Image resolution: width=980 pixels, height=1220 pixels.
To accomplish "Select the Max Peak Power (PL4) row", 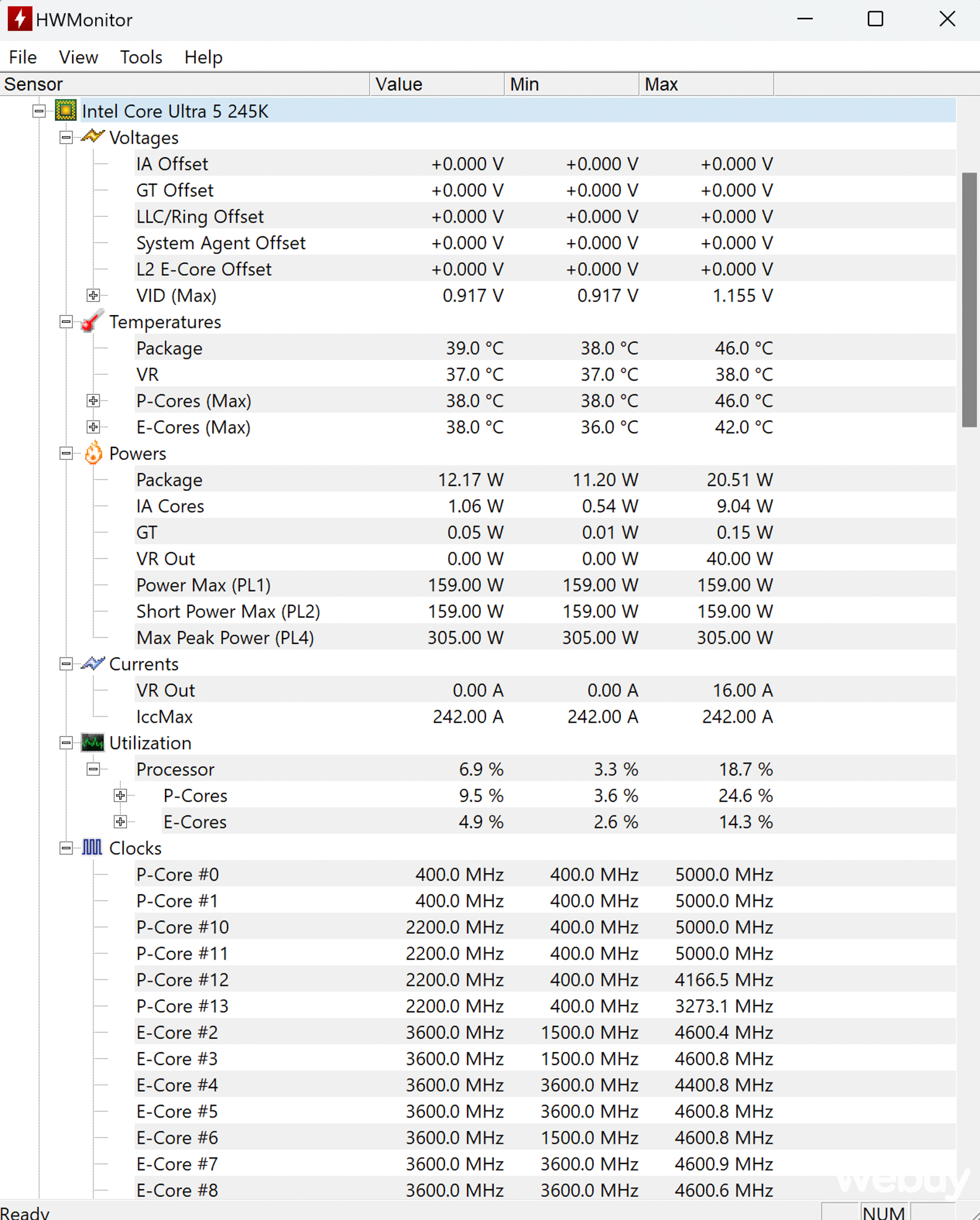I will click(545, 637).
